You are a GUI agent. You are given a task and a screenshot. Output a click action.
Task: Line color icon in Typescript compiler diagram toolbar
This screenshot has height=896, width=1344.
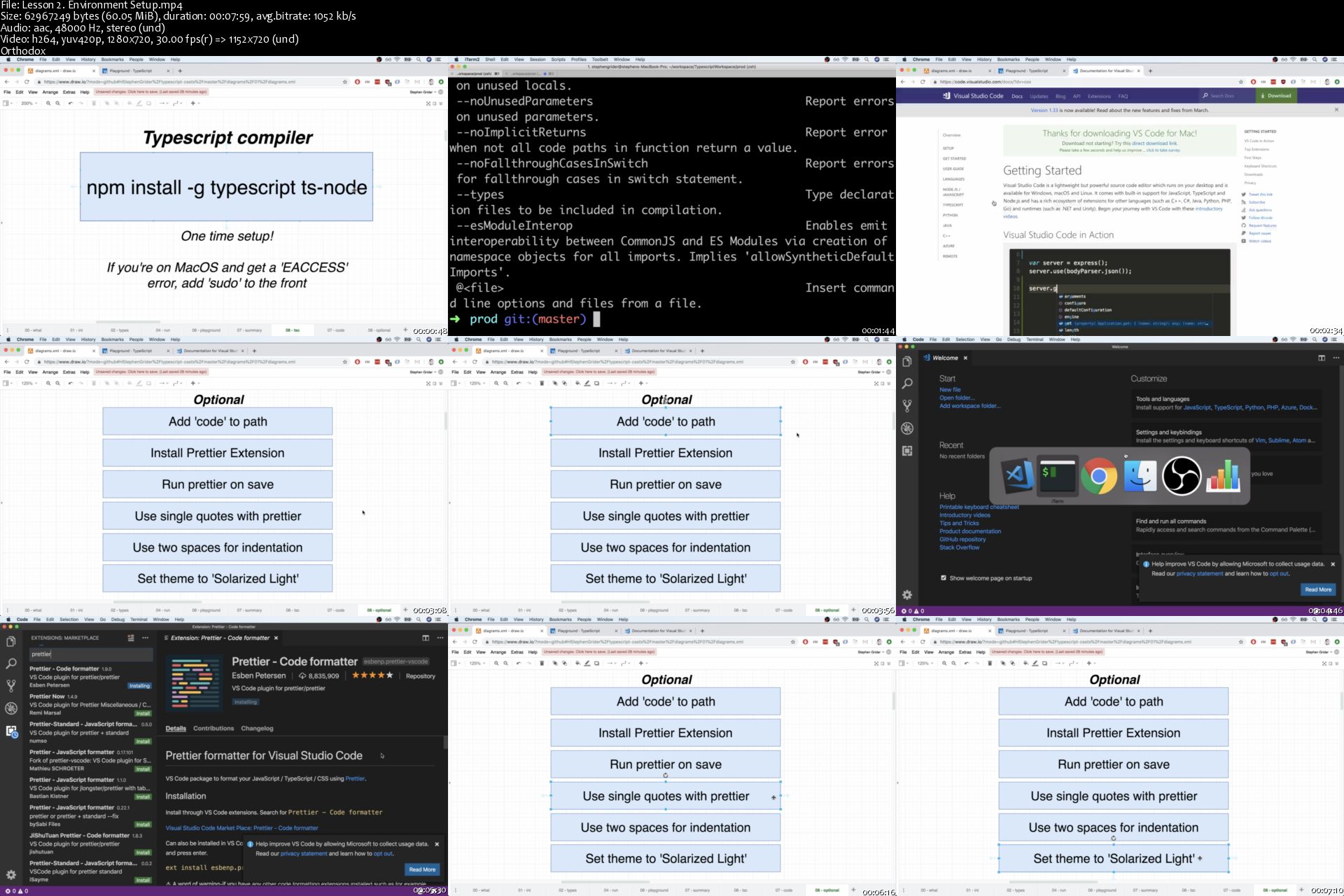coord(139,103)
